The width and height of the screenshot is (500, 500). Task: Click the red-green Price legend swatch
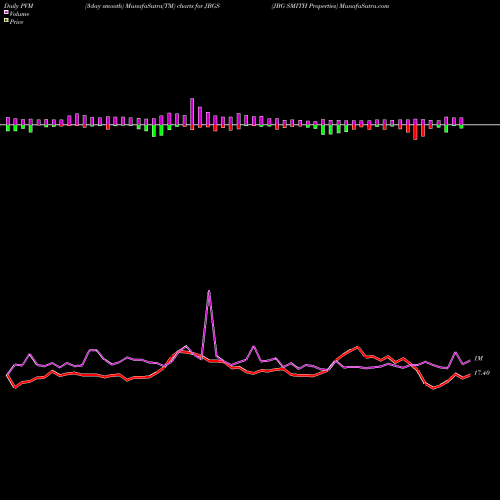6,20
